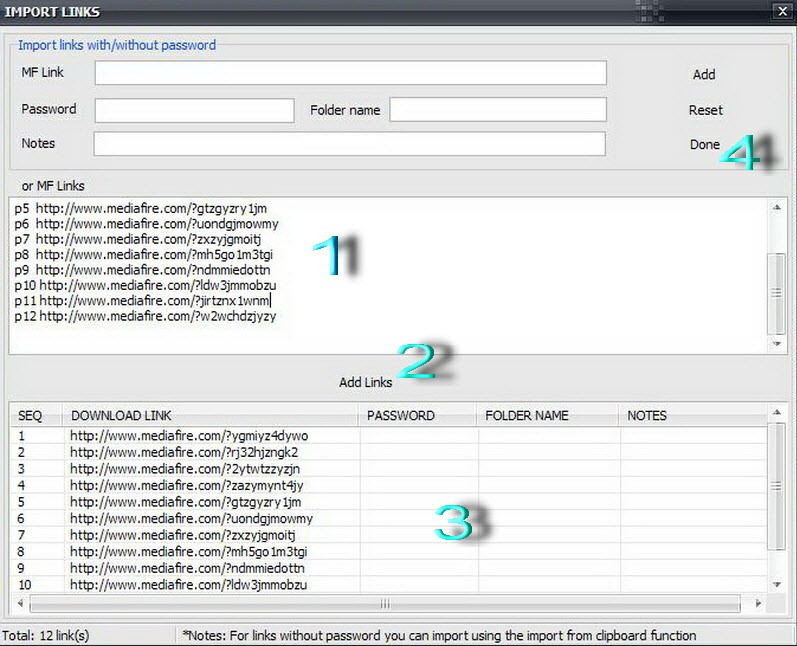Select the p12 w2wchdzjyzy line in text box
797x646 pixels.
point(145,316)
